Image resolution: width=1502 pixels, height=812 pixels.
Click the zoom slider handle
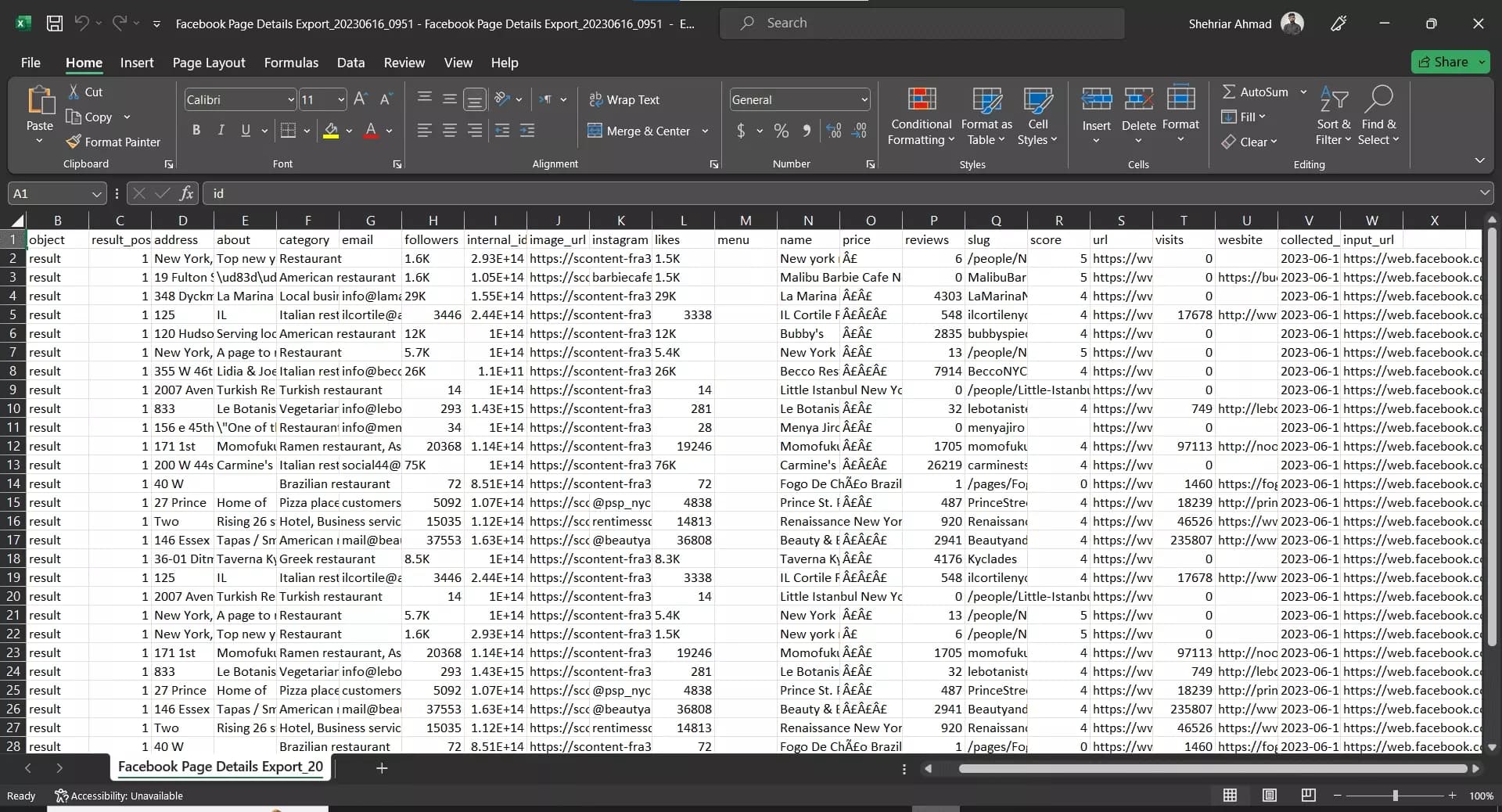pos(1396,796)
